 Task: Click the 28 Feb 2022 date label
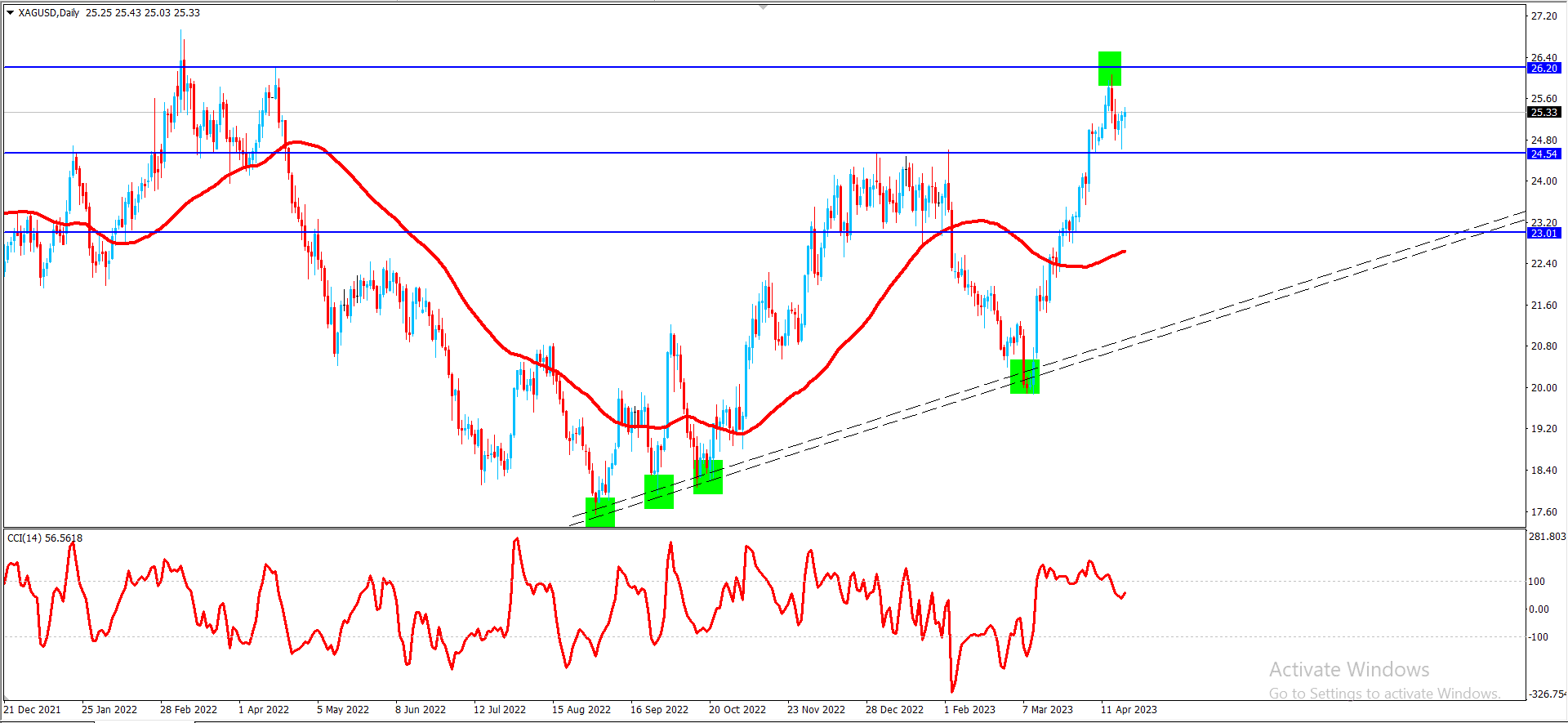(189, 710)
